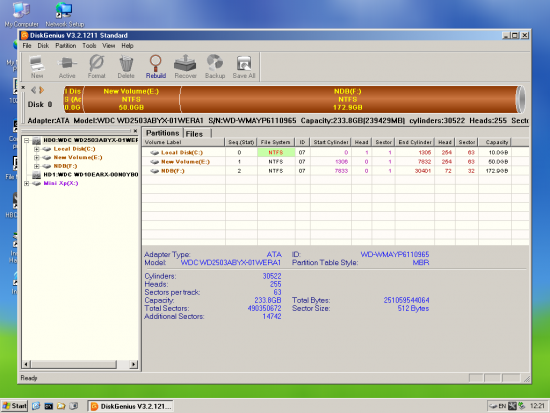Select Local Disk(C:) row in partition table

coord(335,153)
